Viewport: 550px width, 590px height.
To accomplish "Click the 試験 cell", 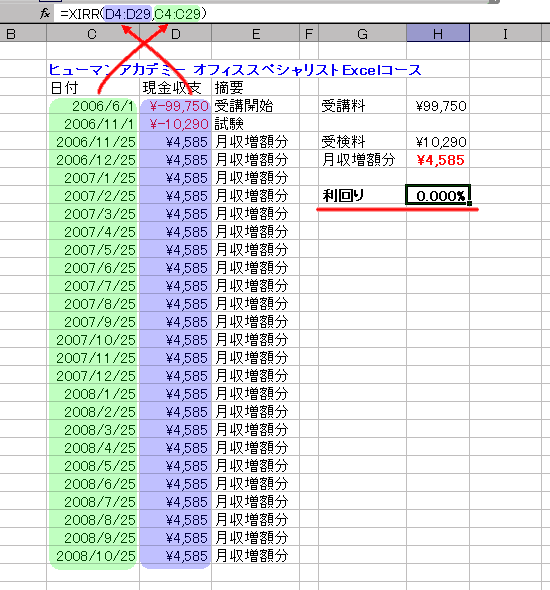I will (x=255, y=124).
